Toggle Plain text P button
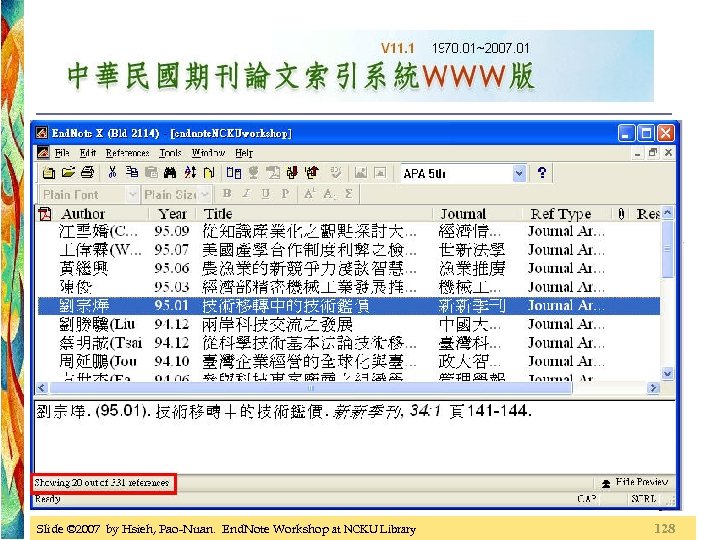This screenshot has width=720, height=540. click(x=285, y=193)
